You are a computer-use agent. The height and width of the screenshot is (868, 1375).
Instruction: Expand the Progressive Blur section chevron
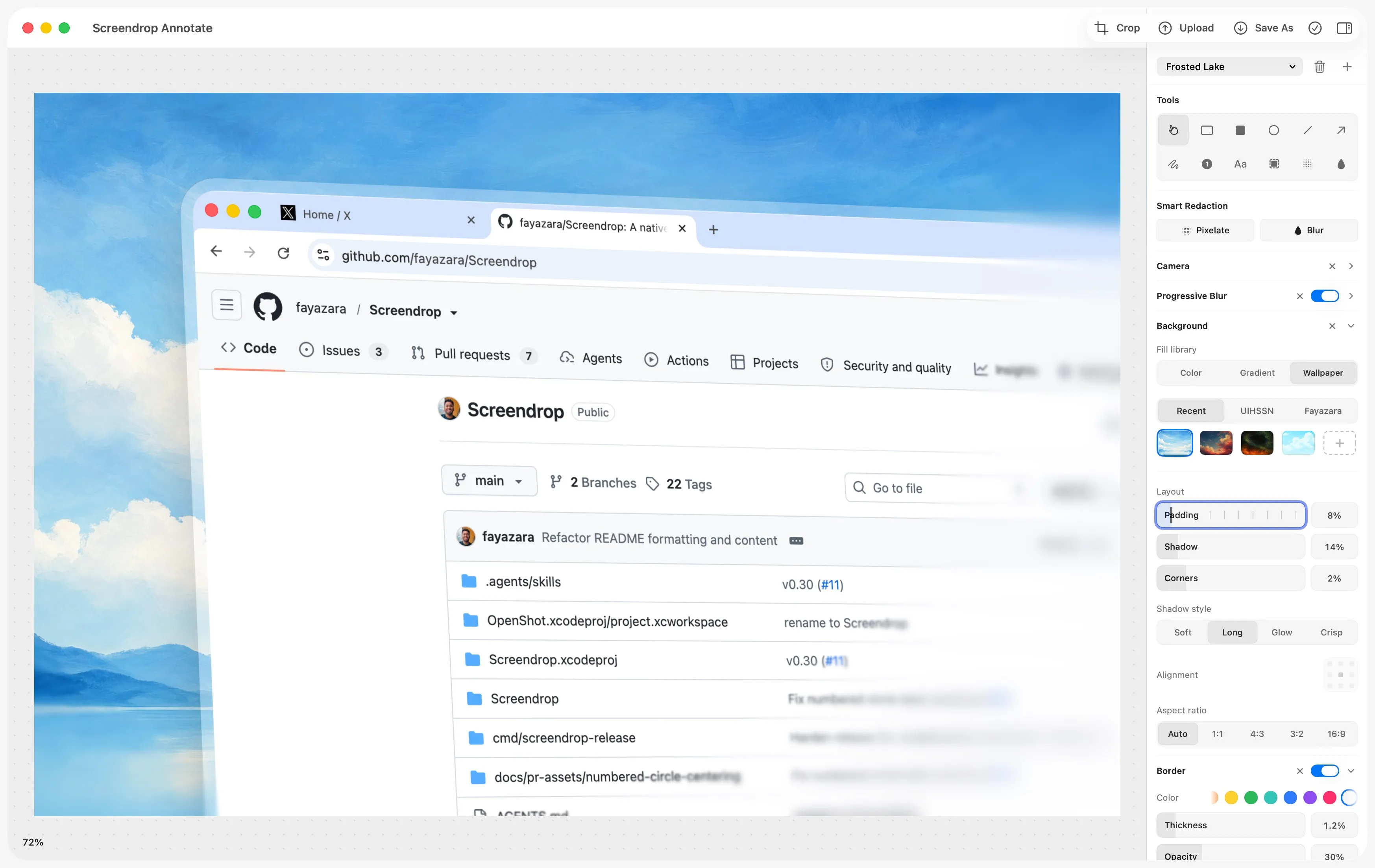click(x=1351, y=296)
